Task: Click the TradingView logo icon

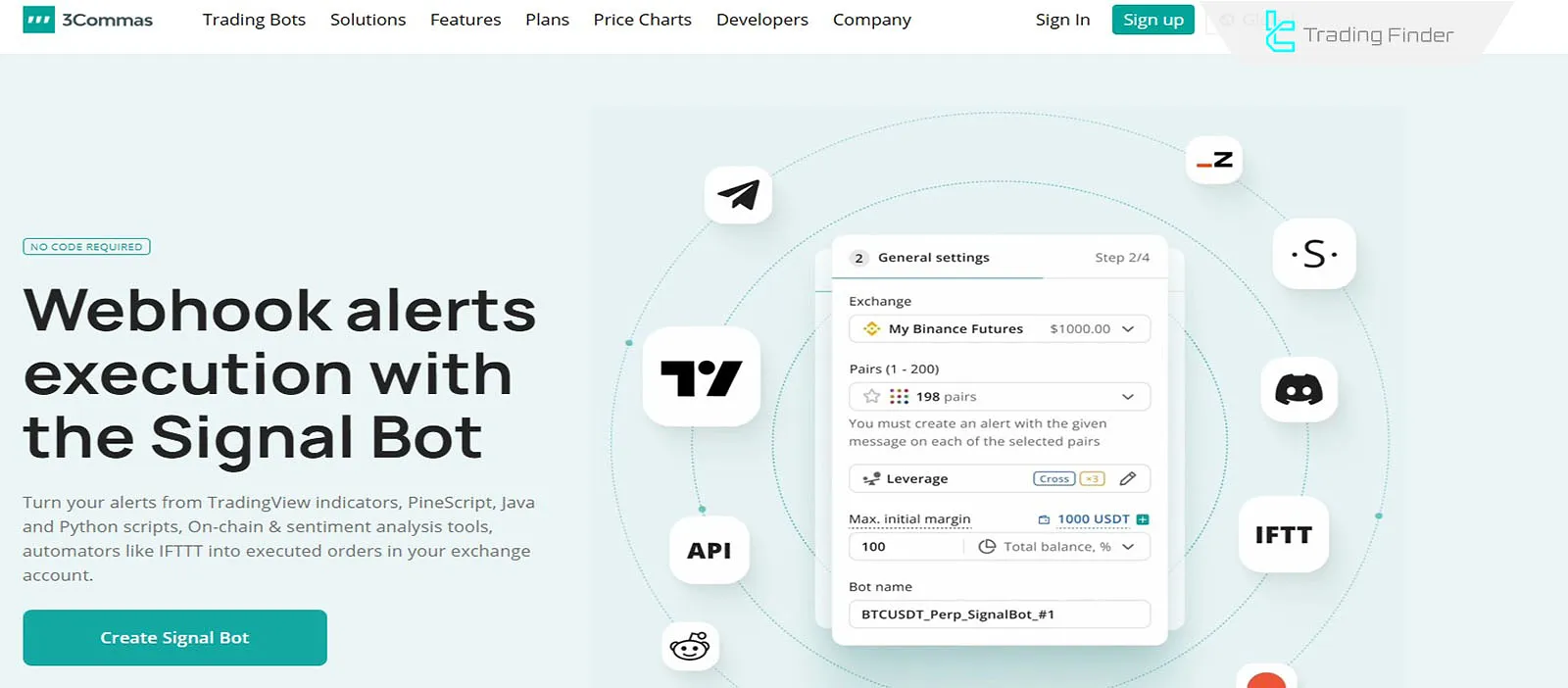Action: (701, 377)
